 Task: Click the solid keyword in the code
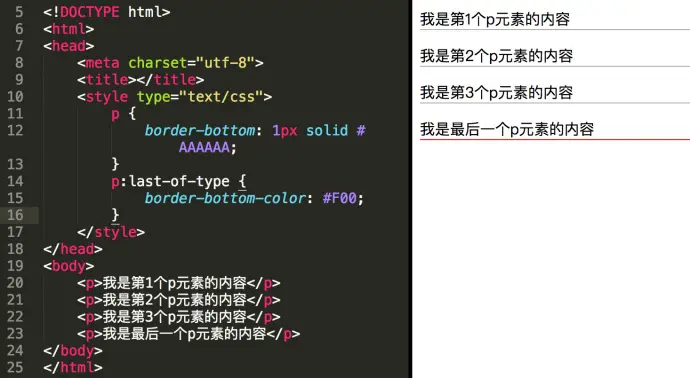click(x=327, y=131)
